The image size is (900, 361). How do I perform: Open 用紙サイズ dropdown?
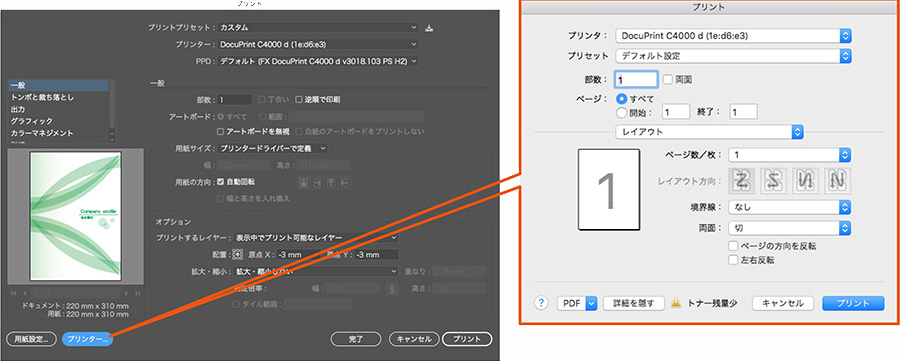pos(273,148)
